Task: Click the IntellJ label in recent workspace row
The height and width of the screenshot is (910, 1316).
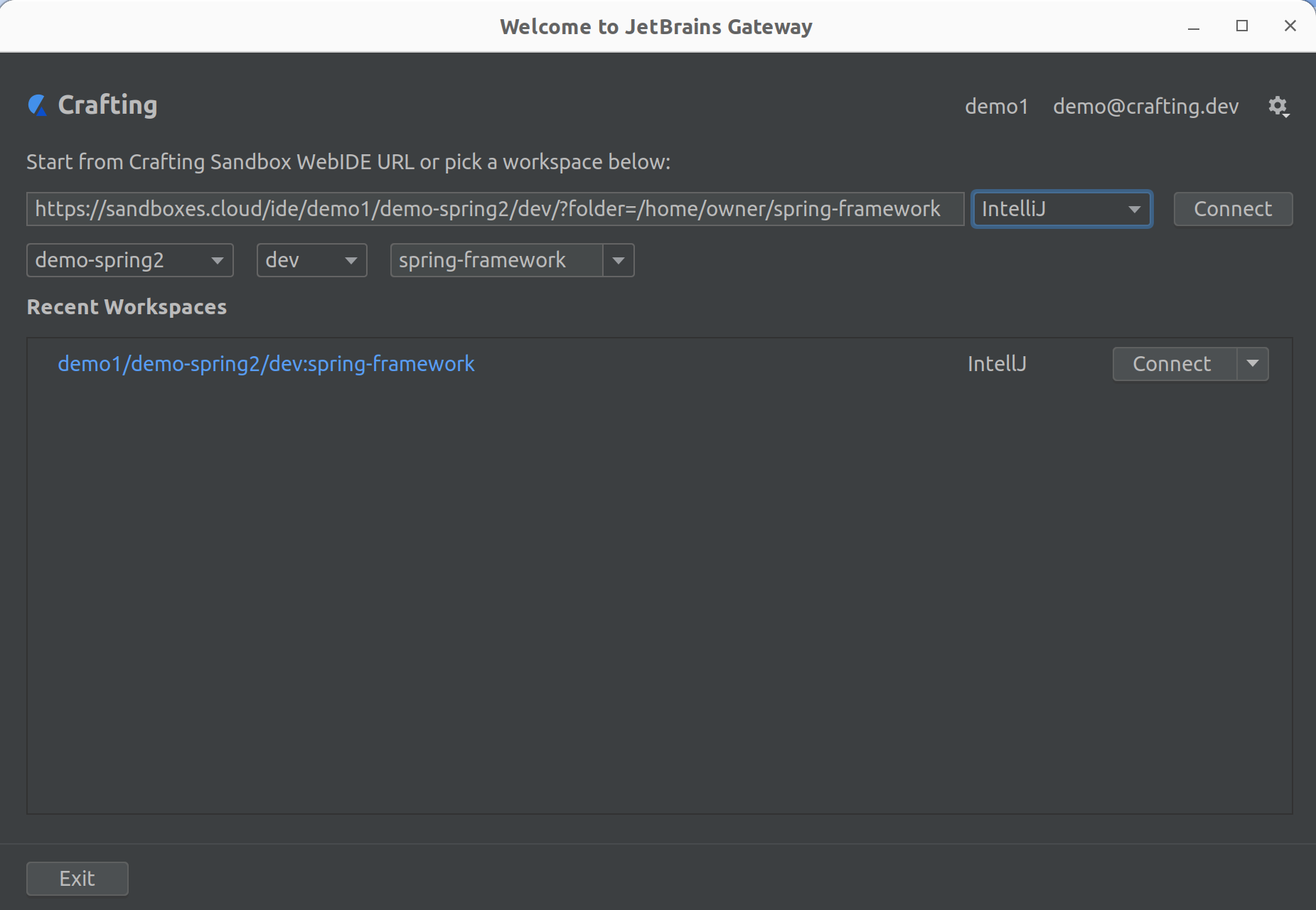Action: pos(997,364)
